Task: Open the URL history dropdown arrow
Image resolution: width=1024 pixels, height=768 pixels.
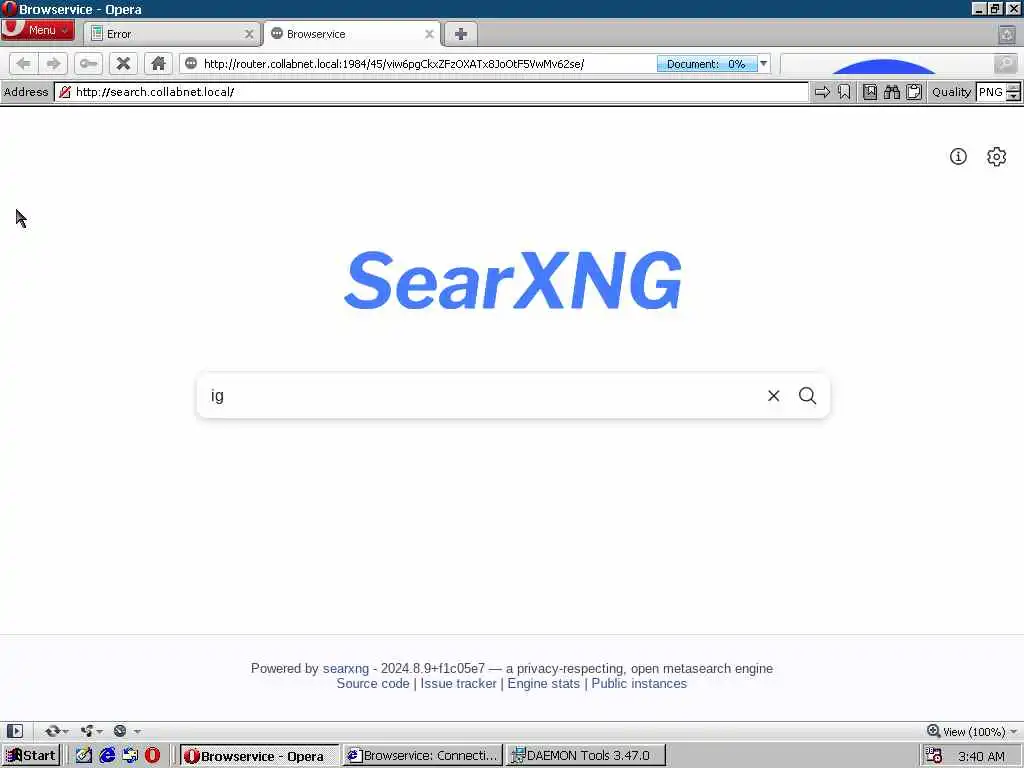Action: click(763, 63)
